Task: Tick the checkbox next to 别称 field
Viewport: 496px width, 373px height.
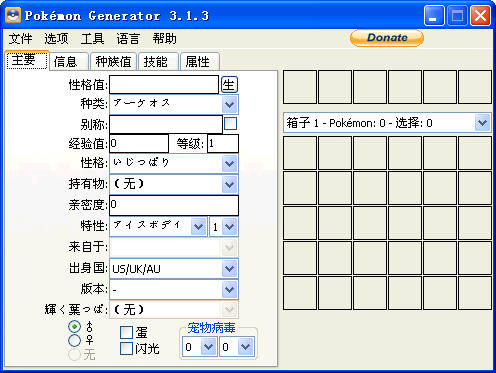Action: click(x=231, y=124)
